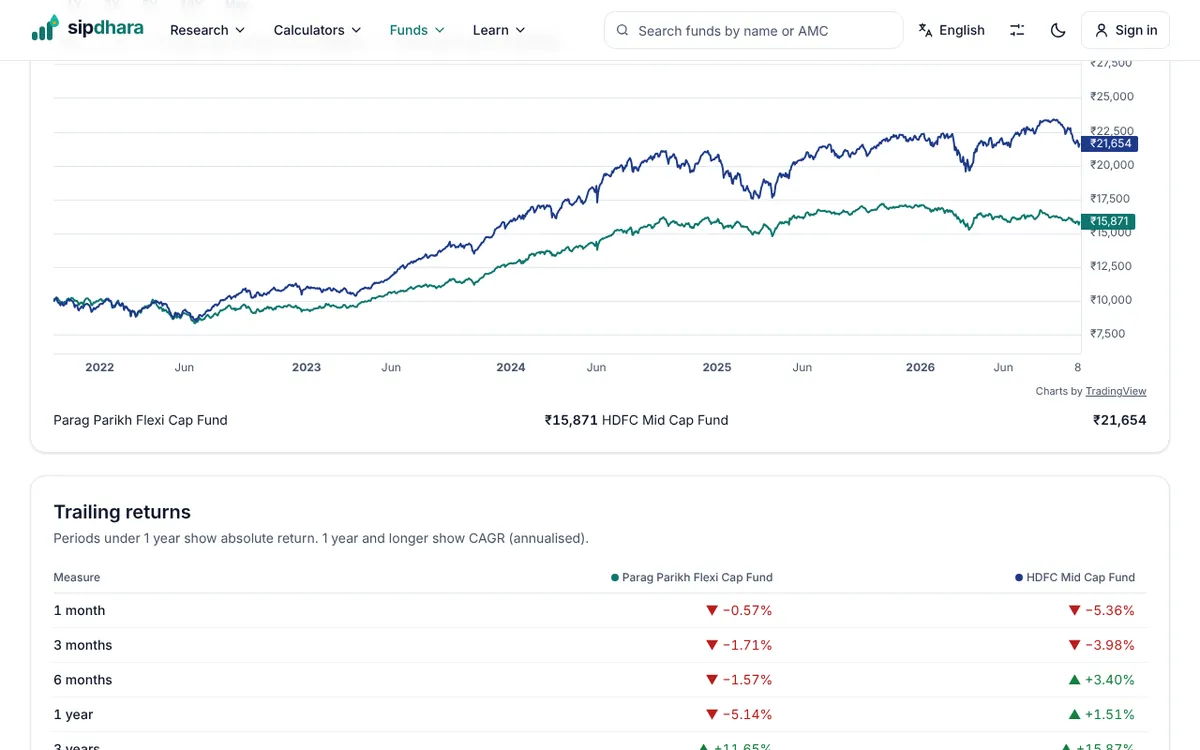Click the ₹25,000 price axis label

point(1112,97)
